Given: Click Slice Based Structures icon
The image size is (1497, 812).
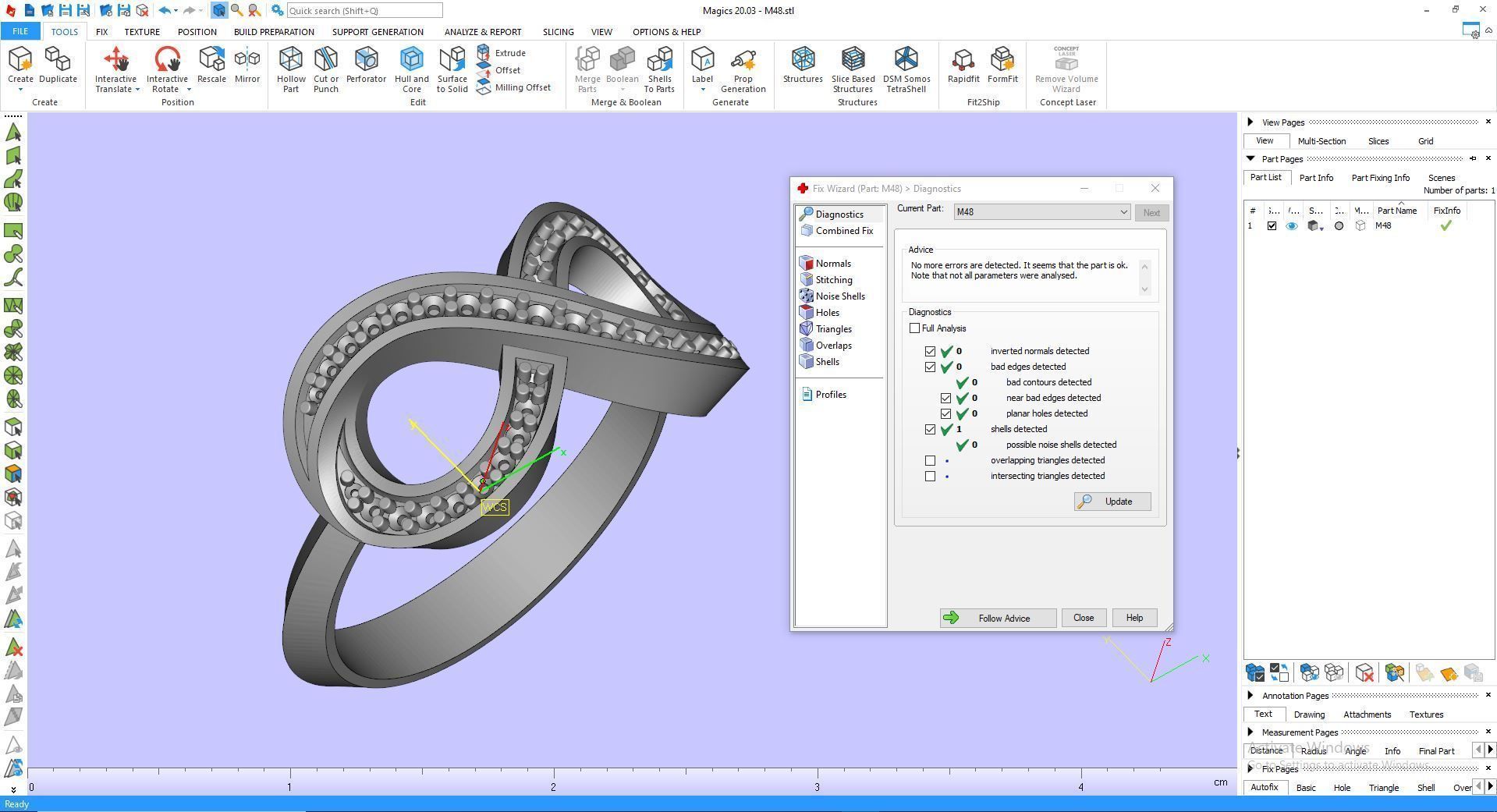Looking at the screenshot, I should [853, 69].
